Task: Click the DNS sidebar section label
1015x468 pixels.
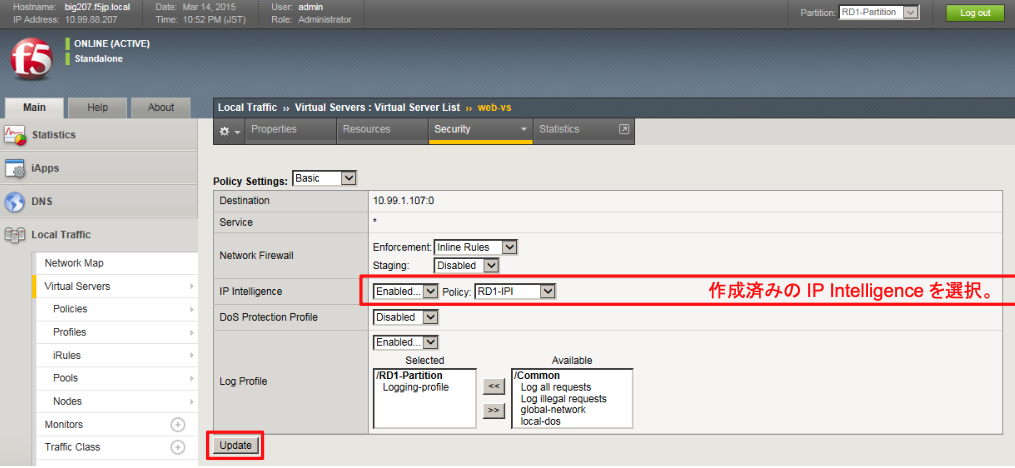Action: click(42, 202)
